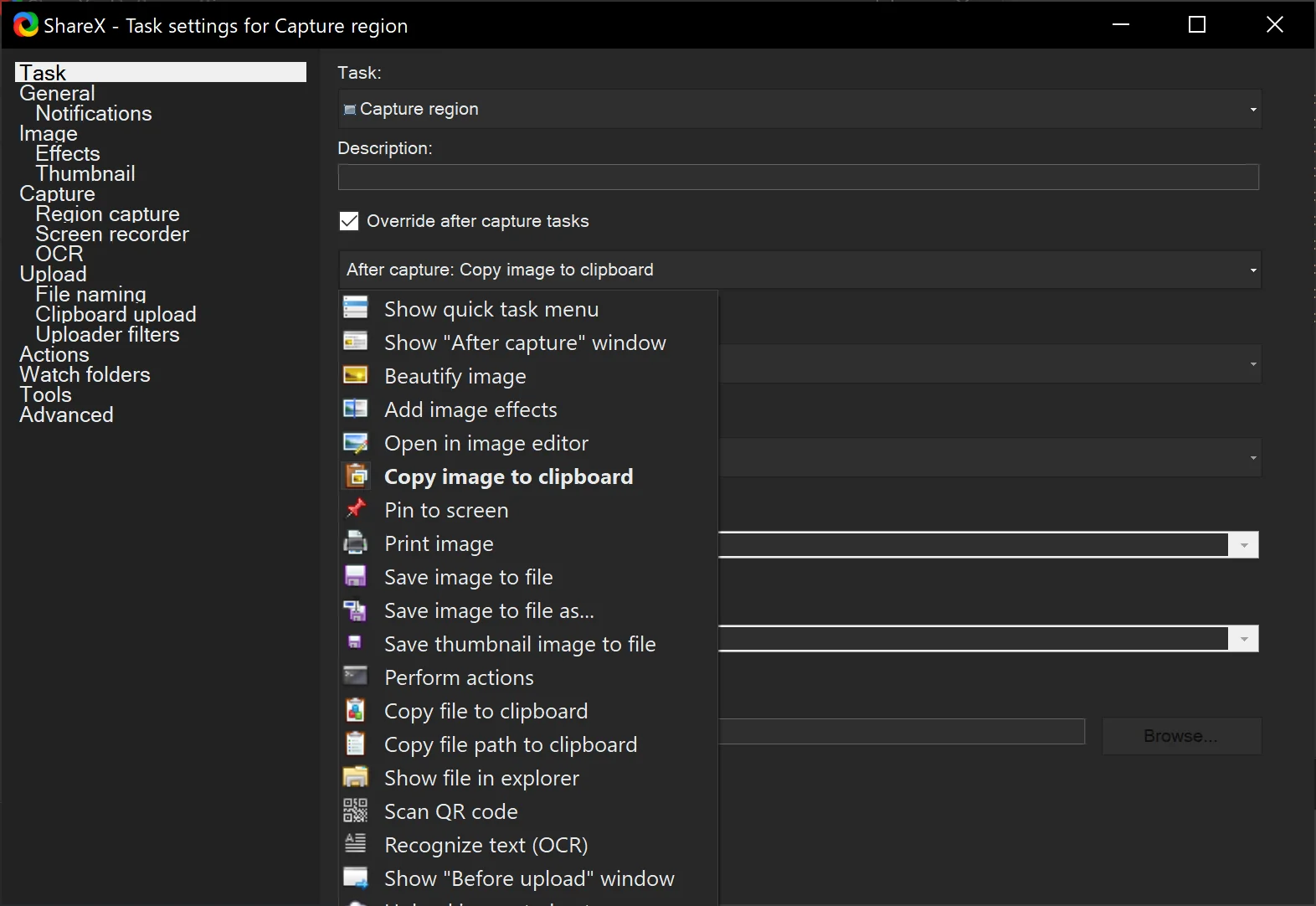Click the Browse... button

[1181, 736]
